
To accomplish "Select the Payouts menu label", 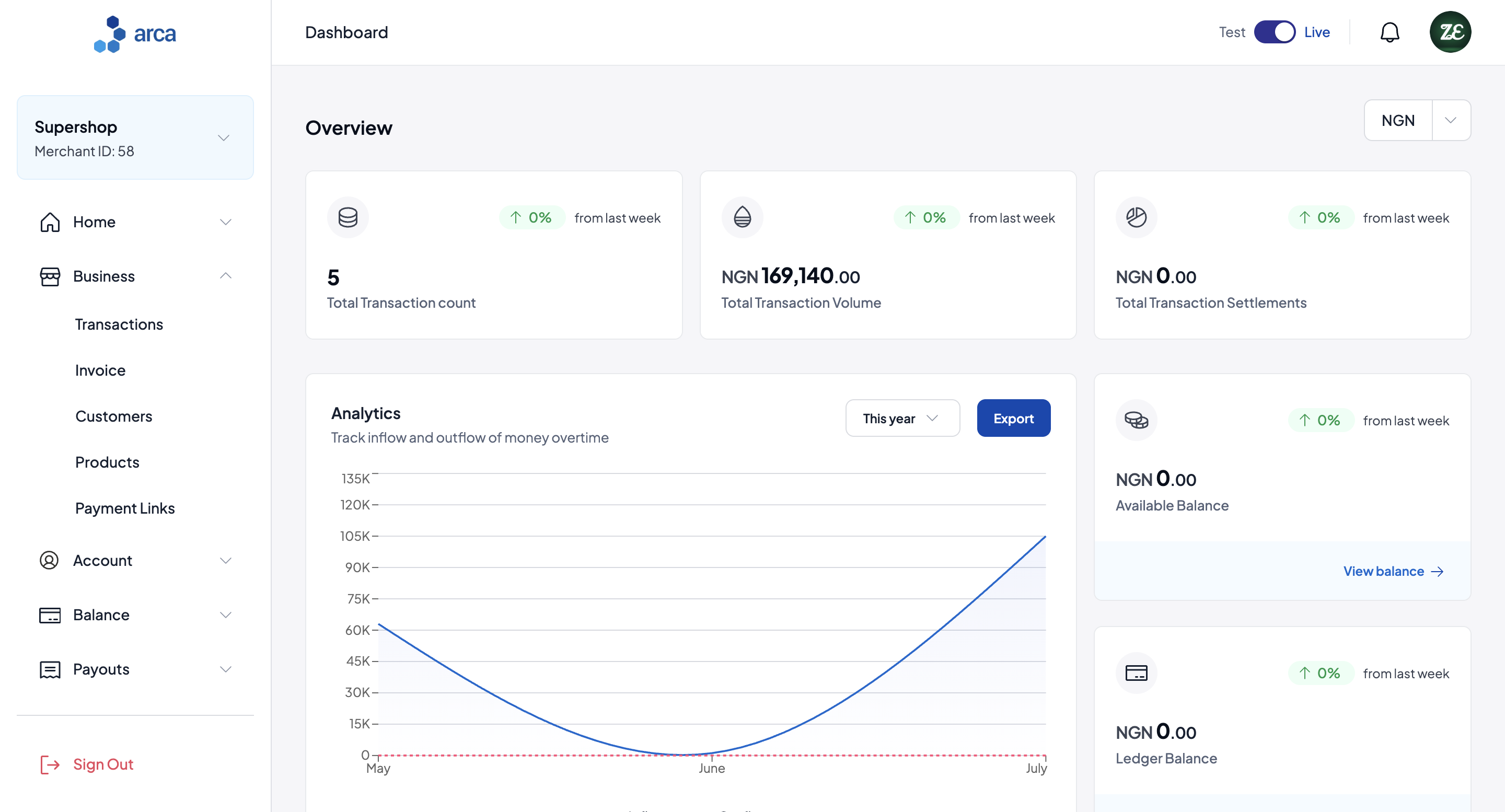I will [x=101, y=669].
